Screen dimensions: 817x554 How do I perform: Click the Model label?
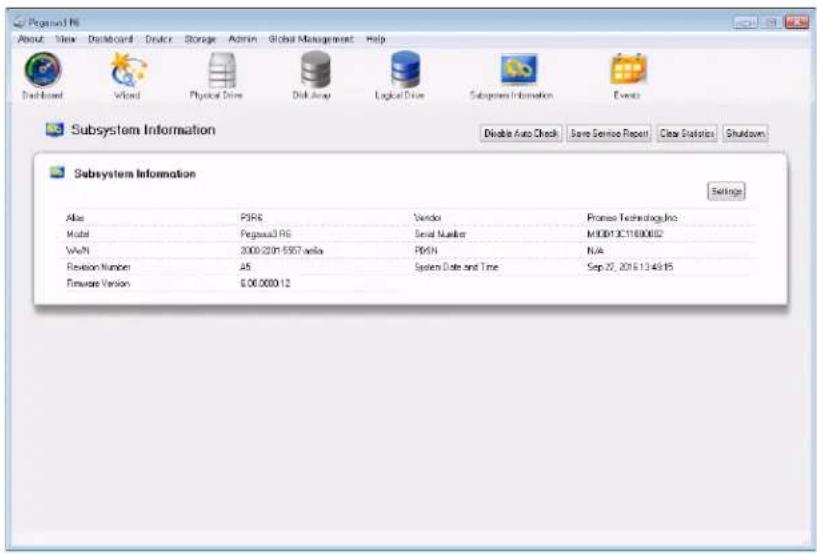78,234
